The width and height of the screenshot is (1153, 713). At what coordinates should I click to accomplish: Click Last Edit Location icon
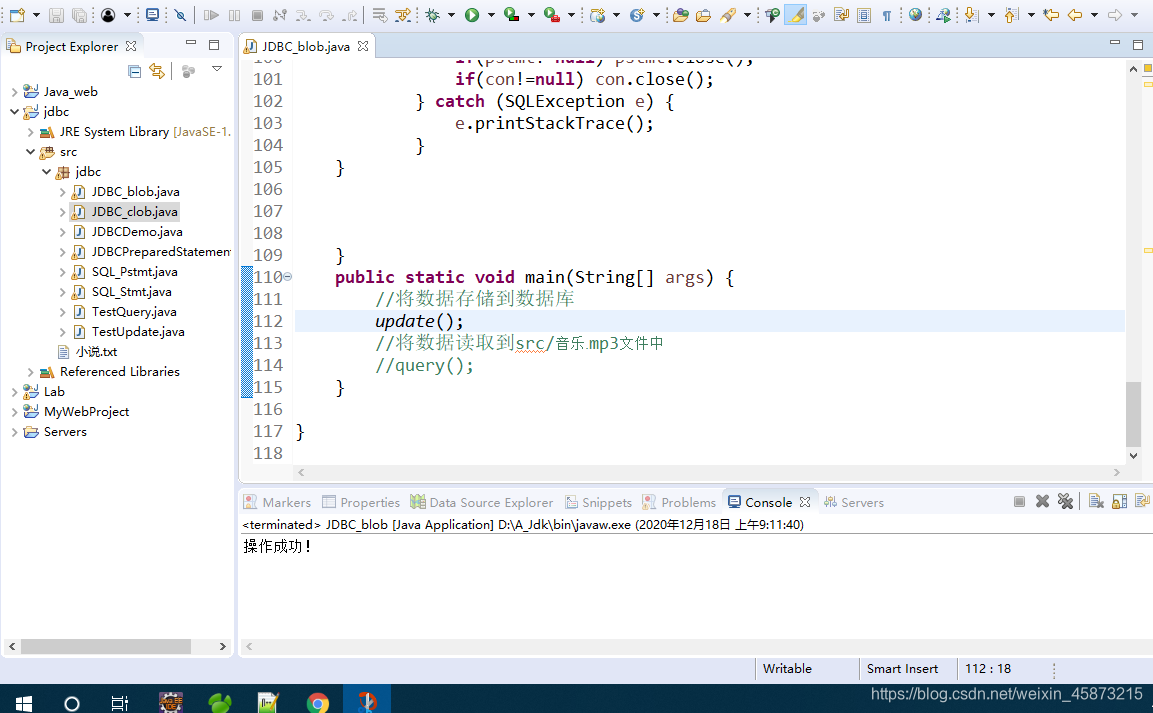click(1051, 15)
